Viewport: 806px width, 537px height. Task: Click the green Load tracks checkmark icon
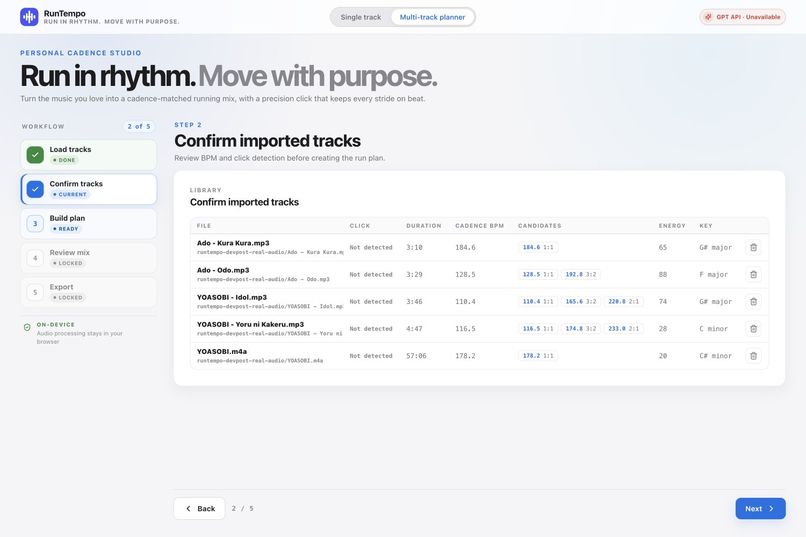[x=35, y=155]
